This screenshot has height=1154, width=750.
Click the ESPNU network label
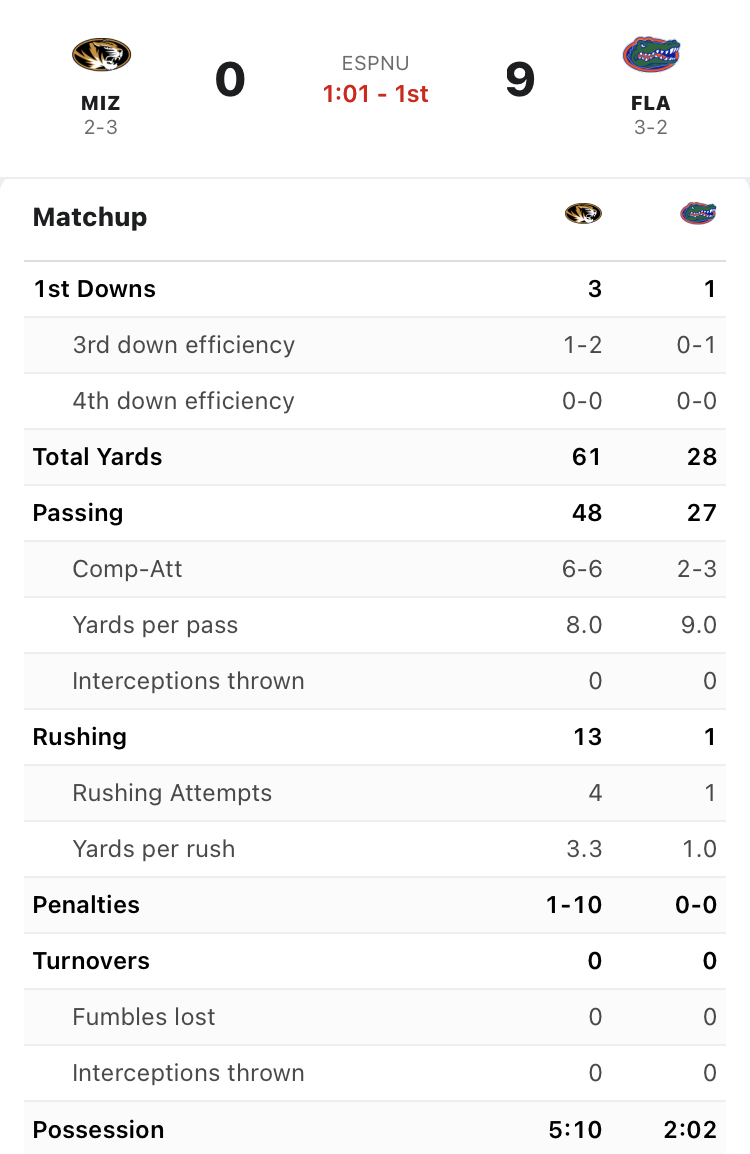[x=375, y=63]
